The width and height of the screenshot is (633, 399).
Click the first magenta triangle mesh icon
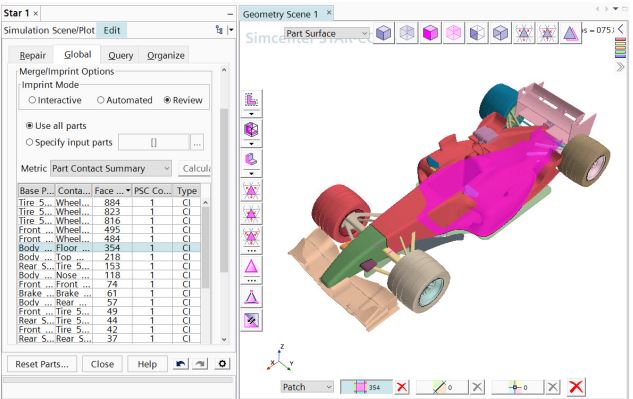pos(251,190)
